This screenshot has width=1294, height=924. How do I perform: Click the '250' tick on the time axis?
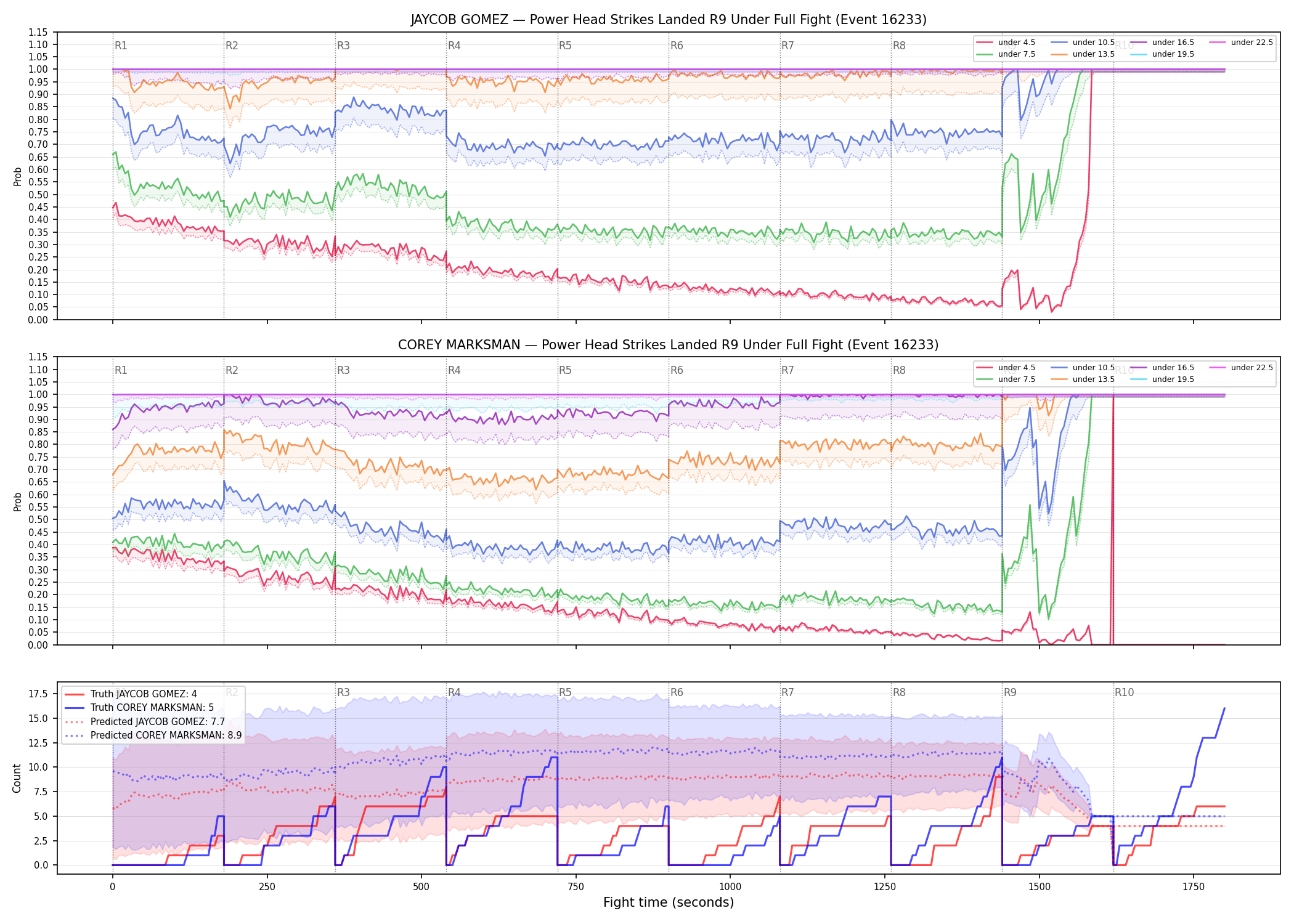(x=267, y=887)
